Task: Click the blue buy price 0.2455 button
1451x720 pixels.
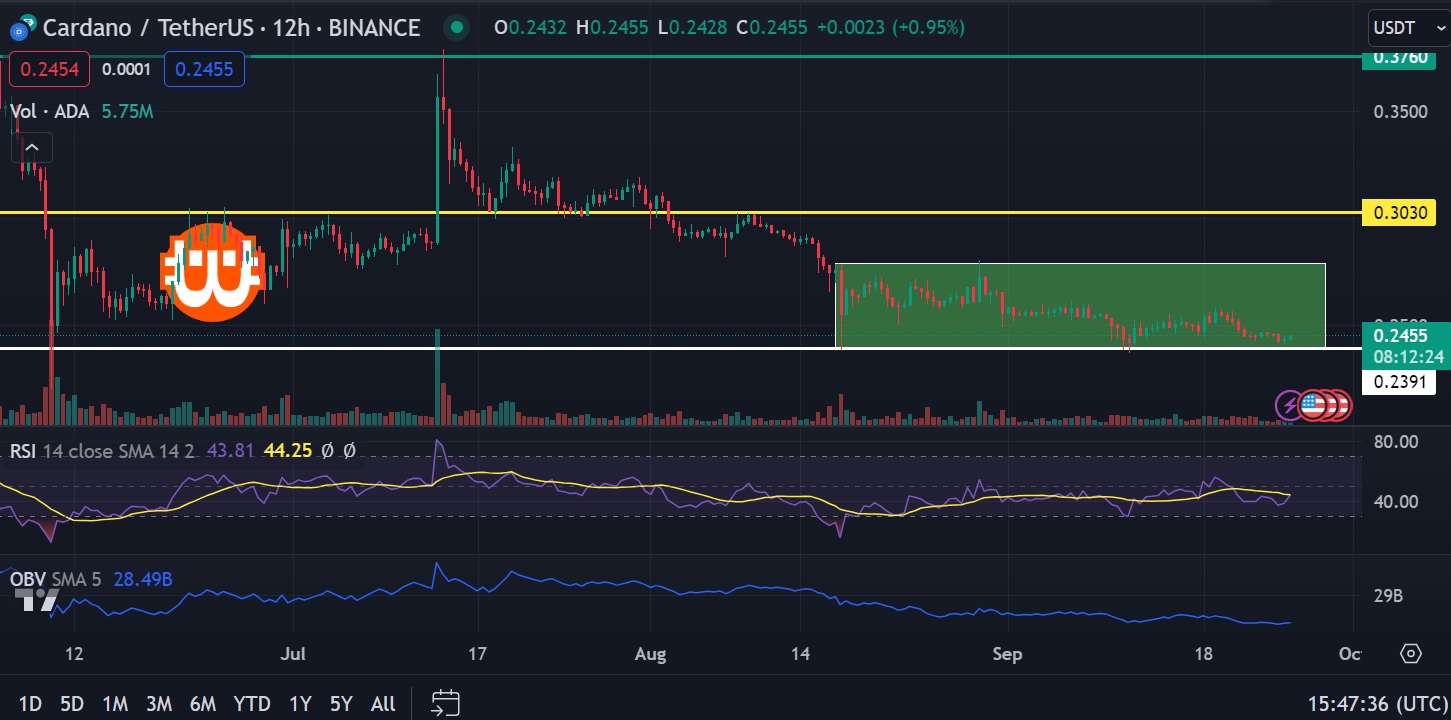Action: 204,69
